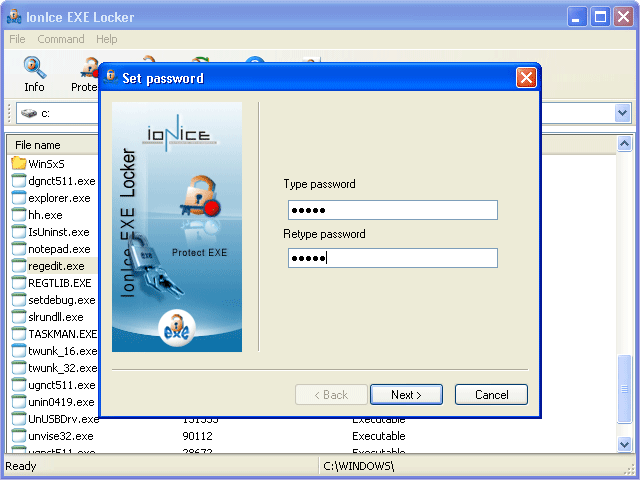The height and width of the screenshot is (480, 640).
Task: Close the Set password dialog
Action: point(526,78)
